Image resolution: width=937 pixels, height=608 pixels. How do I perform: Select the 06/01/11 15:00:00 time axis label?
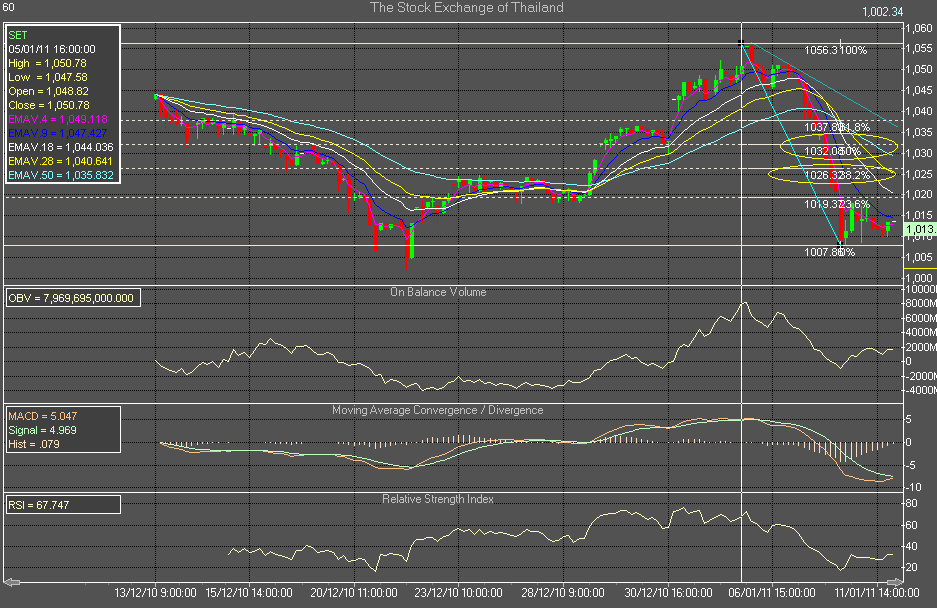(771, 592)
